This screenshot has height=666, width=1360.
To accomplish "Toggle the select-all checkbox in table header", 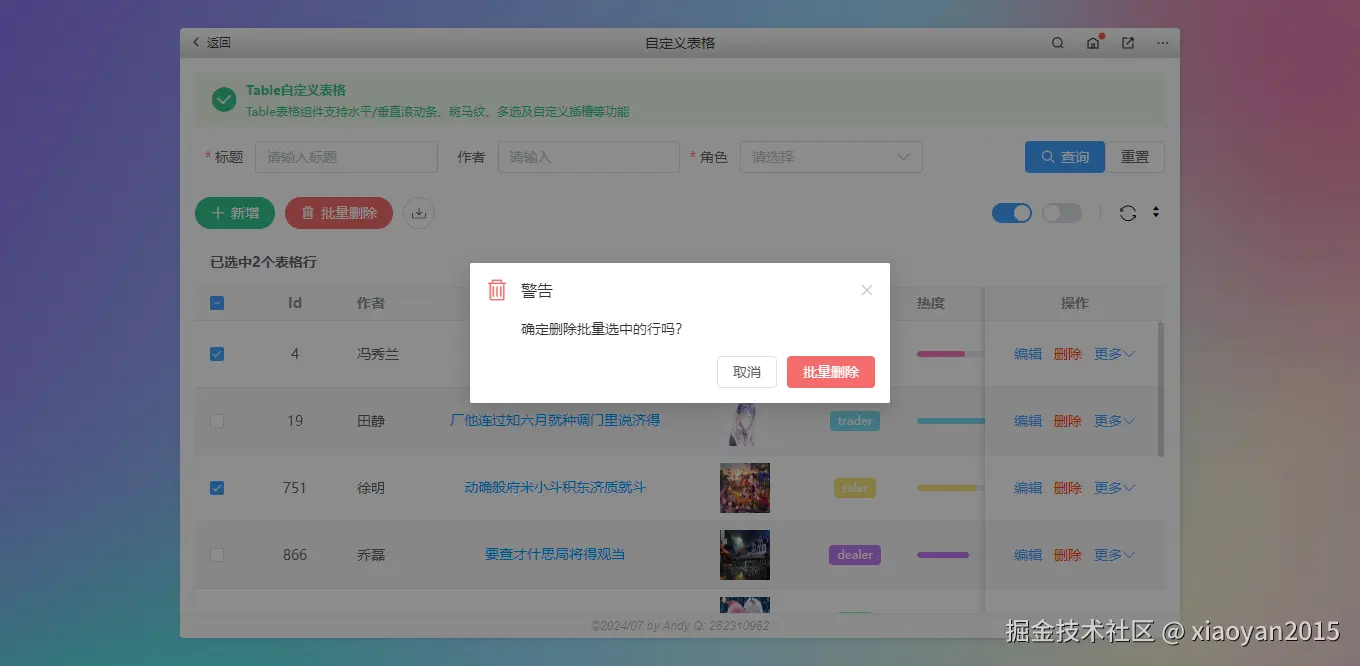I will pos(217,302).
